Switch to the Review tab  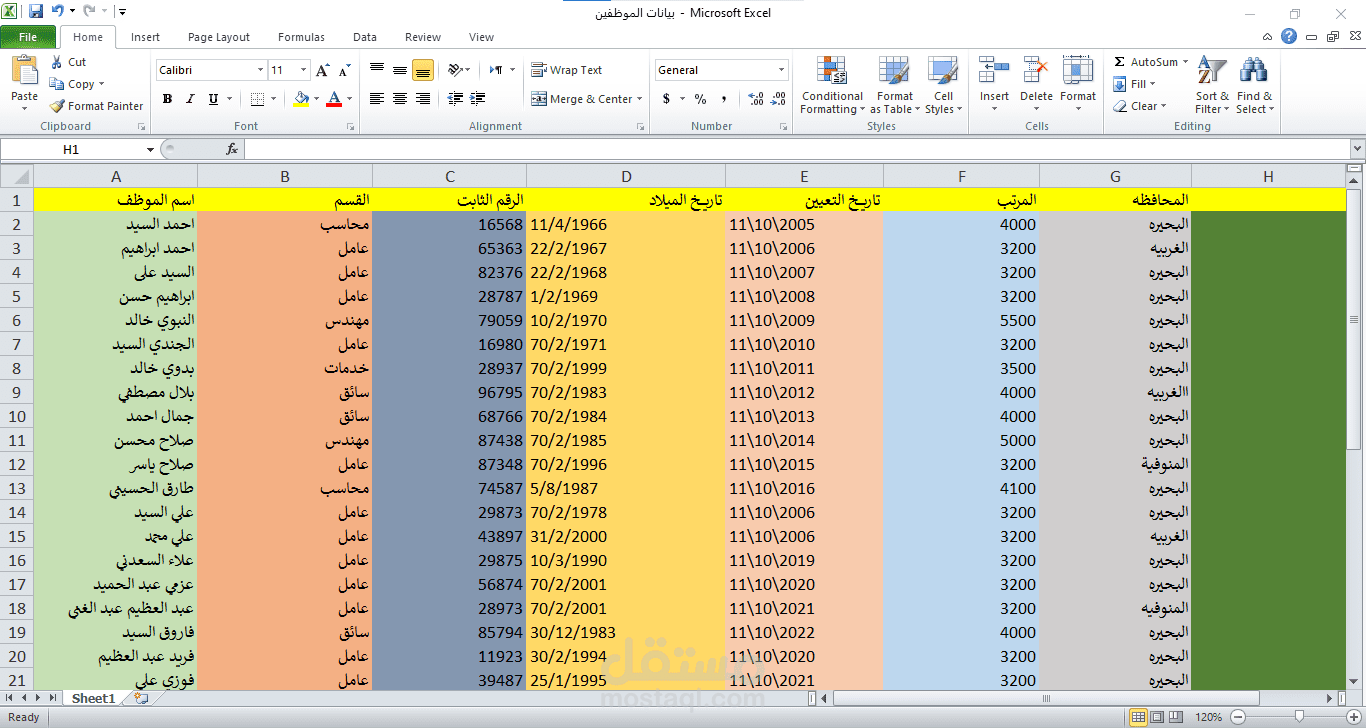click(x=423, y=37)
